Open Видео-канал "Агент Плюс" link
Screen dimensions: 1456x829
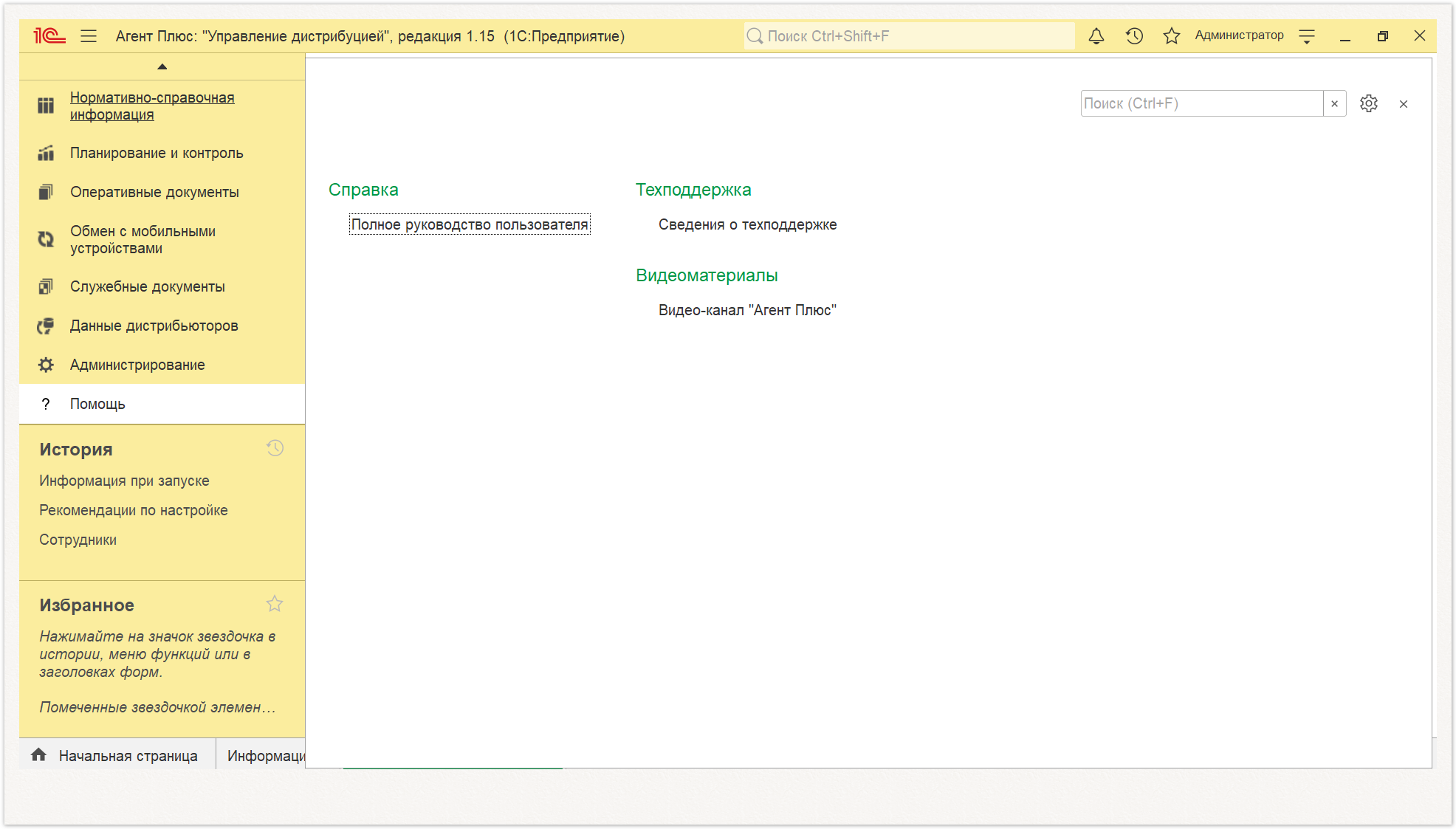tap(747, 310)
